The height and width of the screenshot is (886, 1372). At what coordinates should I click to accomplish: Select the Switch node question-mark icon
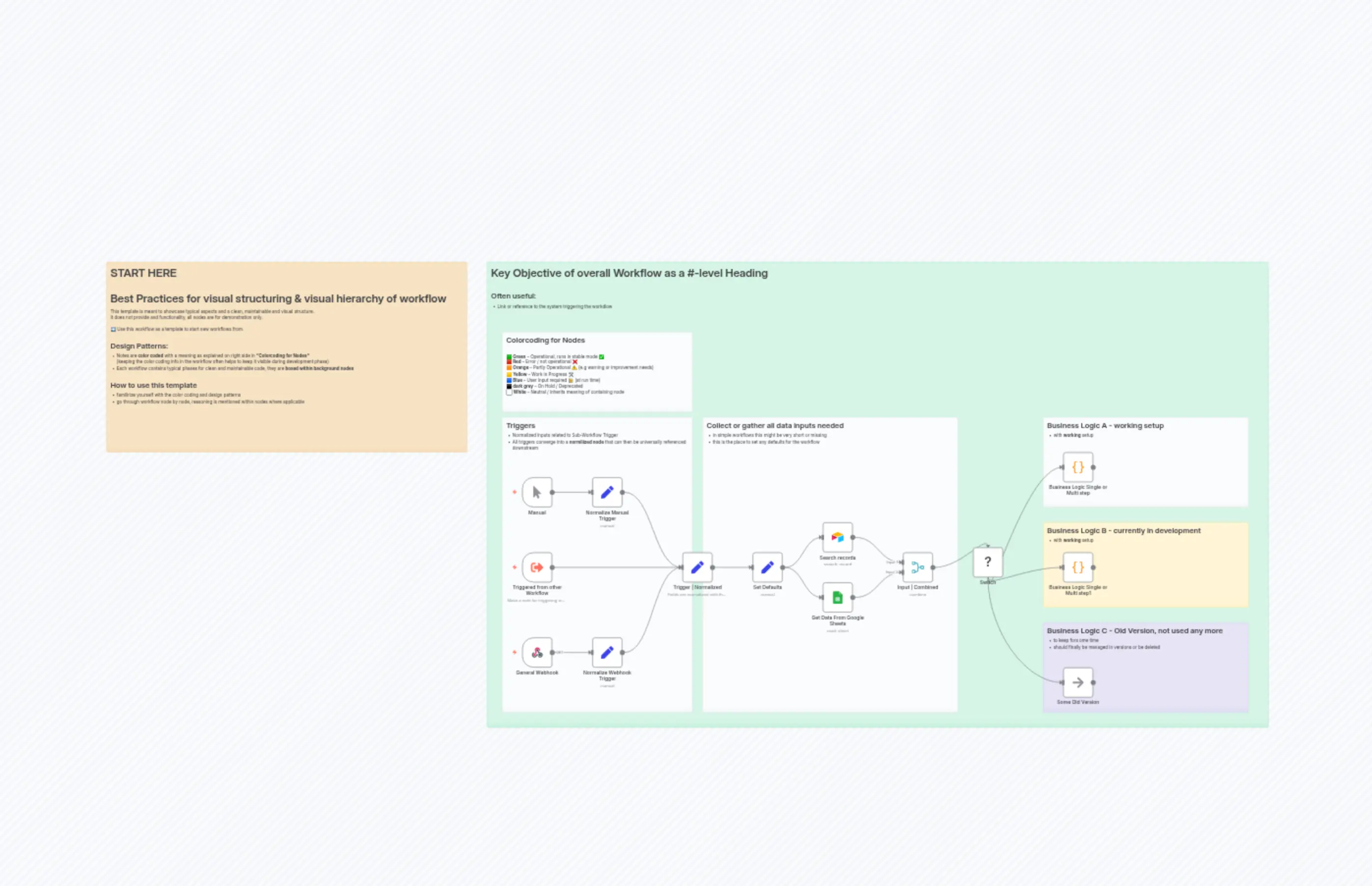(988, 561)
